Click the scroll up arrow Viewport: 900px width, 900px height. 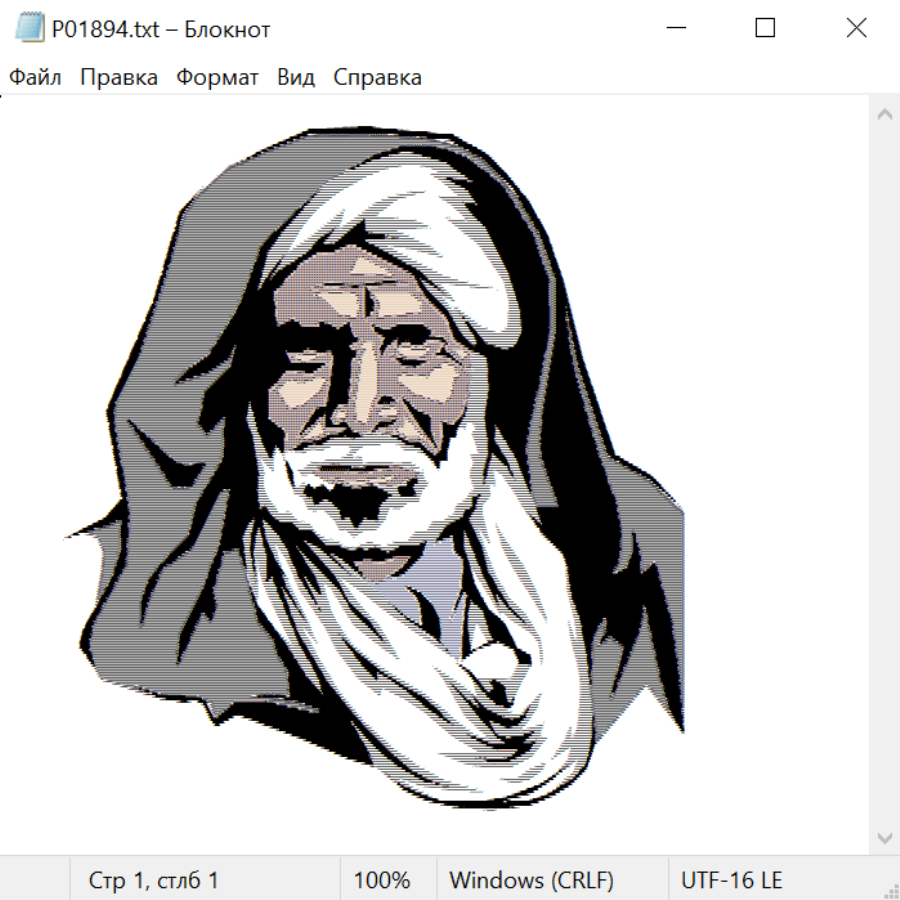click(884, 115)
